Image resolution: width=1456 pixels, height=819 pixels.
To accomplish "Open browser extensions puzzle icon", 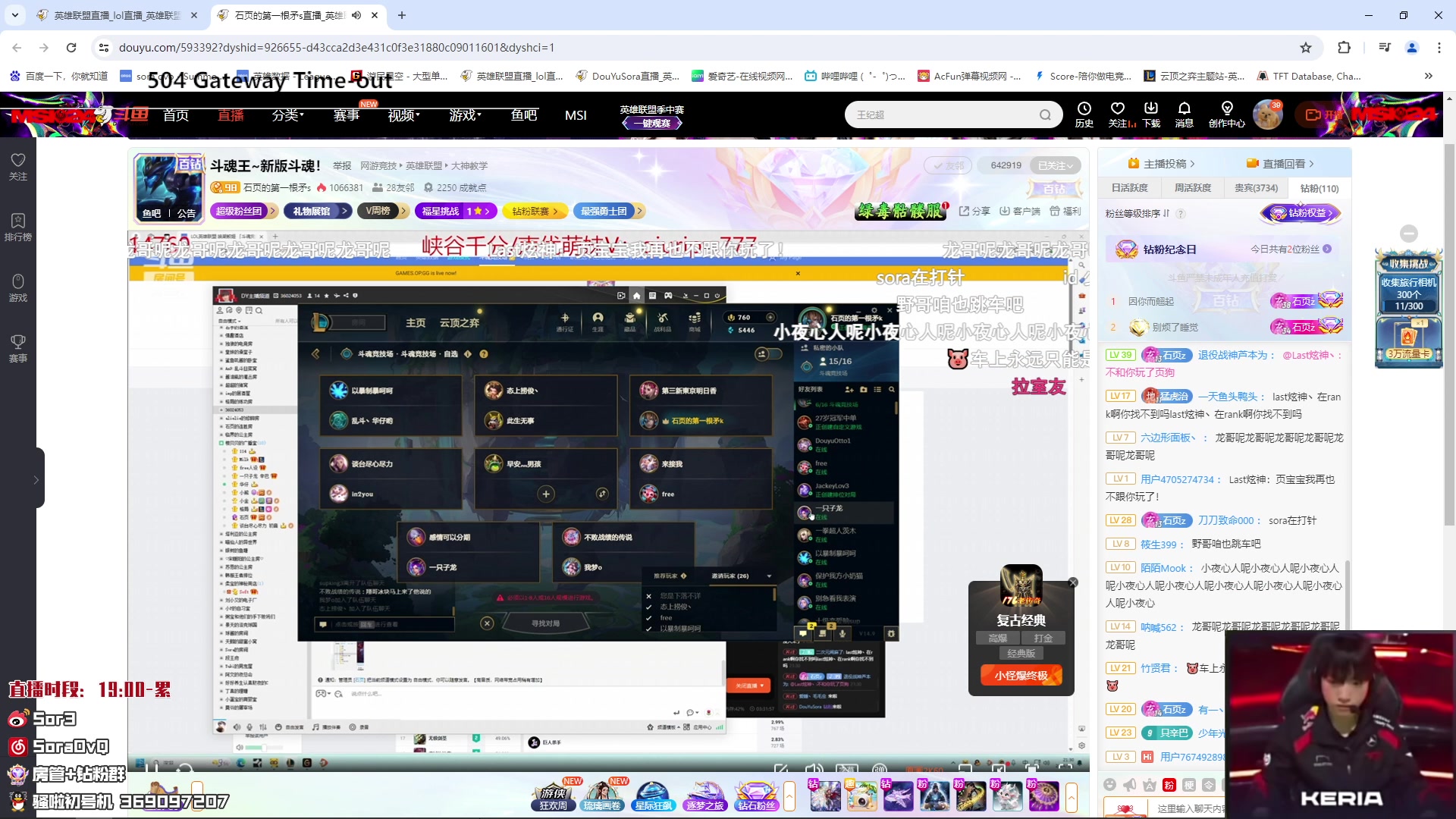I will pyautogui.click(x=1344, y=47).
